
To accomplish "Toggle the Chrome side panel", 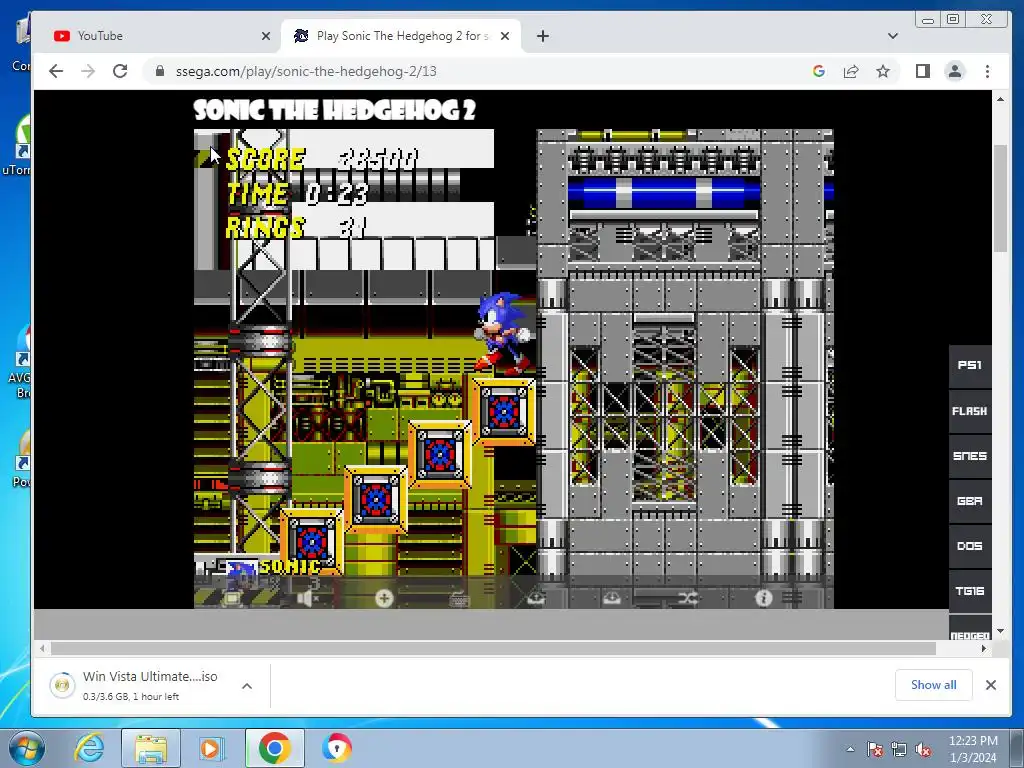I will 923,71.
